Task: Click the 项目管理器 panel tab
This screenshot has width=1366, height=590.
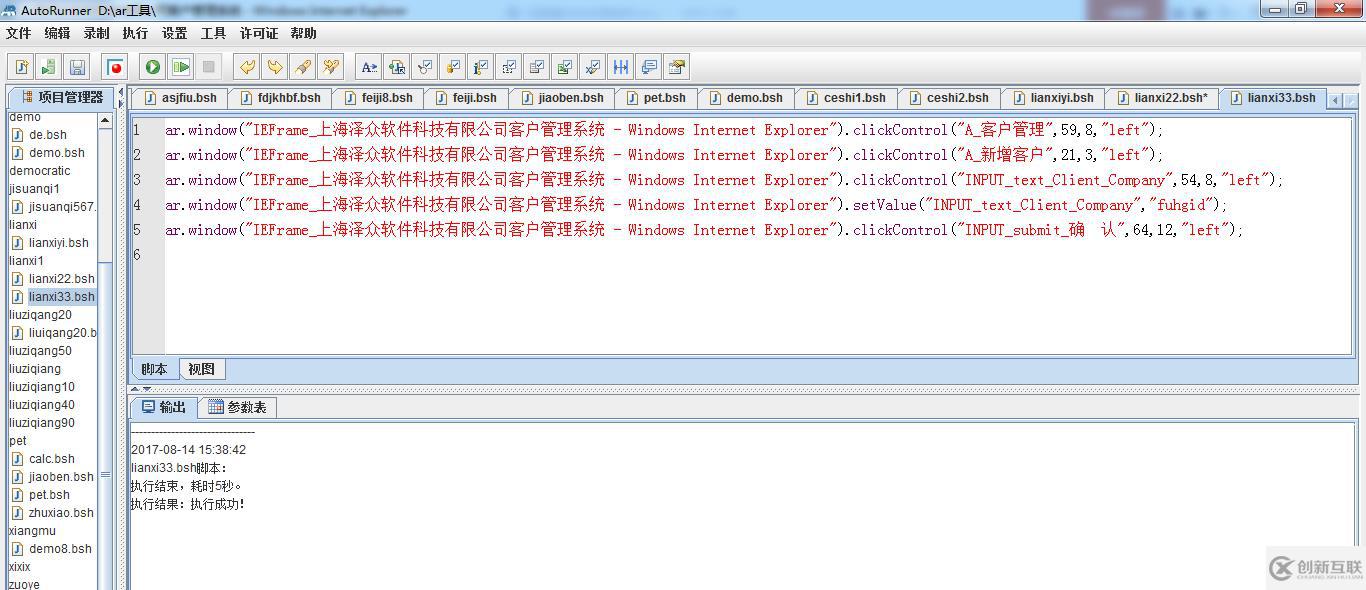Action: coord(62,97)
